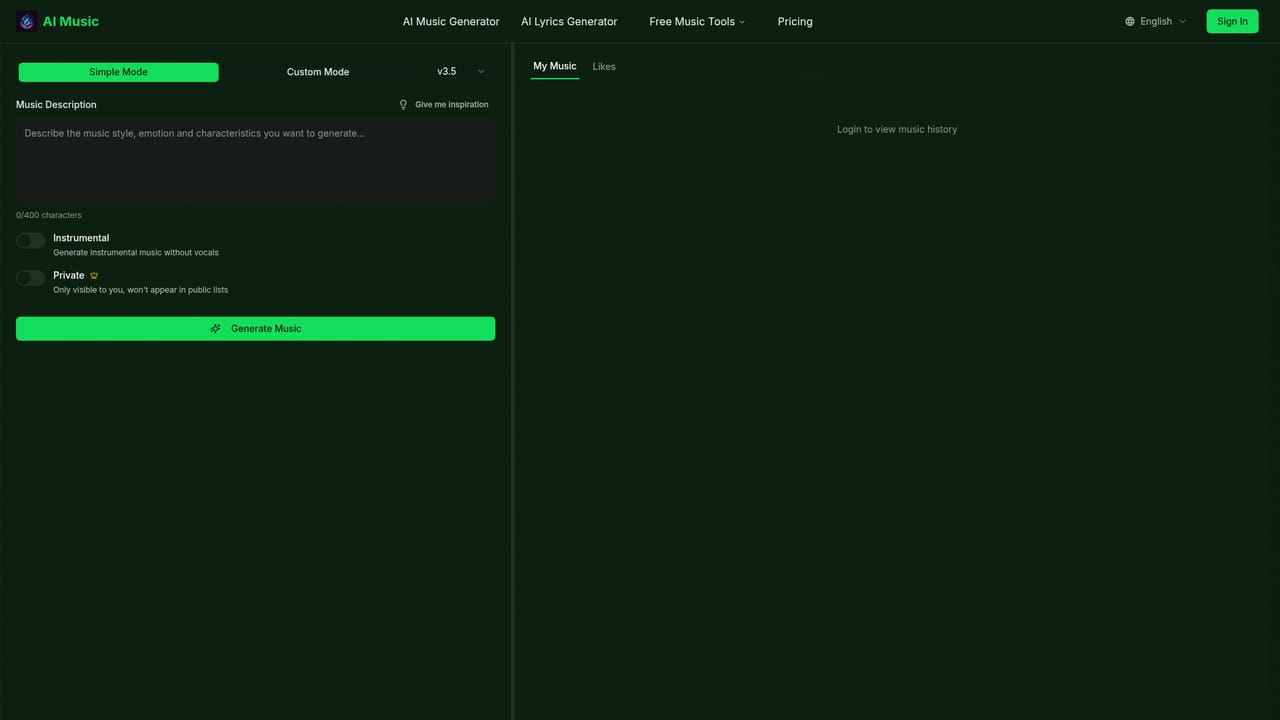
Task: Click the gold crown premium icon
Action: click(x=94, y=275)
